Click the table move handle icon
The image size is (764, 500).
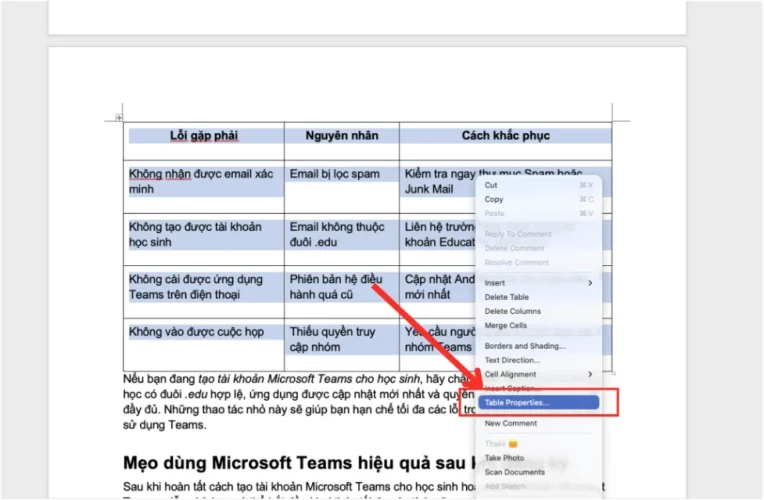pos(119,118)
